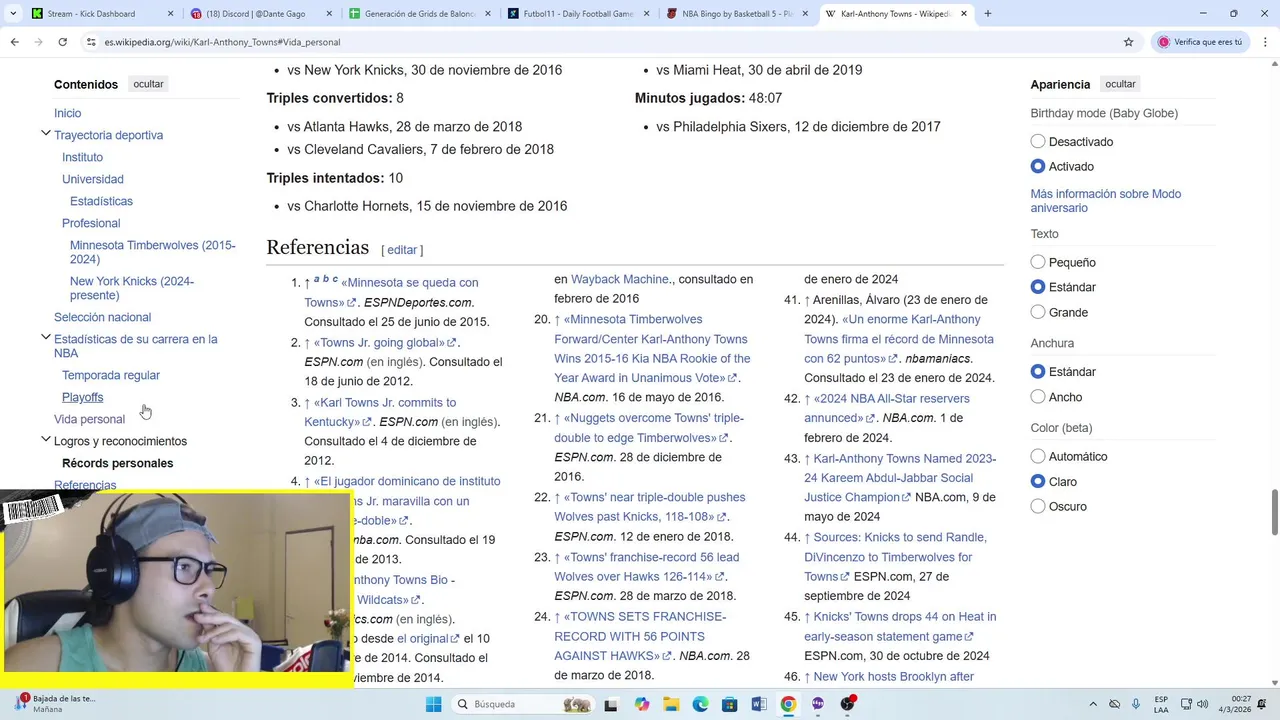Choose the Claro color mode
Screen dimensions: 1280x720
pos(1038,481)
